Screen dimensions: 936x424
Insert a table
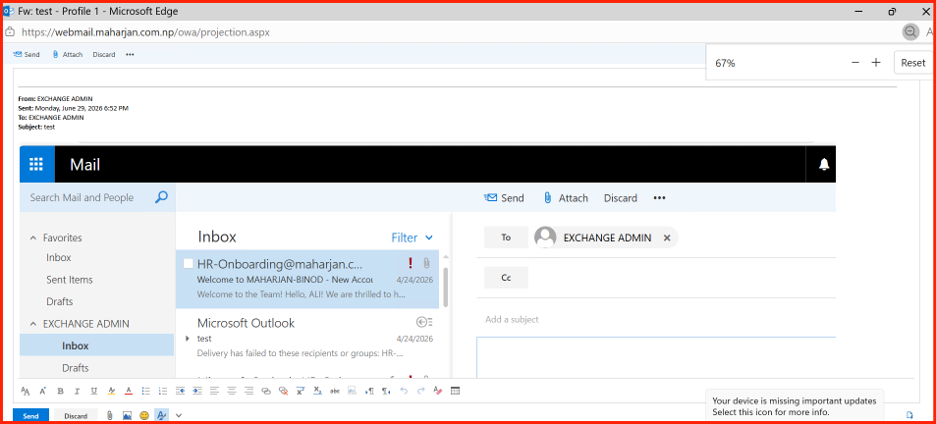(x=455, y=391)
